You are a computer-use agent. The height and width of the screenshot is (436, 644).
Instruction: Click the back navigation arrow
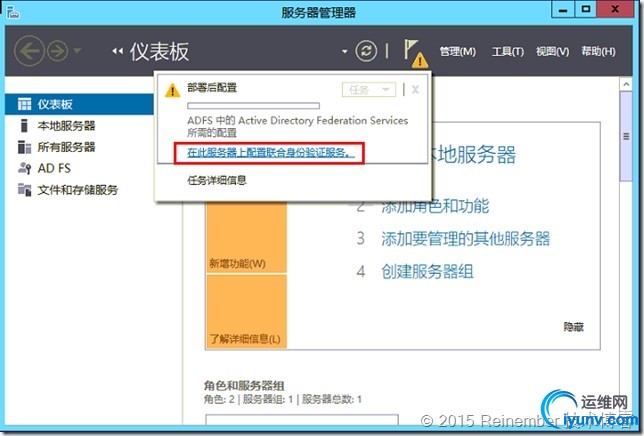coord(29,51)
